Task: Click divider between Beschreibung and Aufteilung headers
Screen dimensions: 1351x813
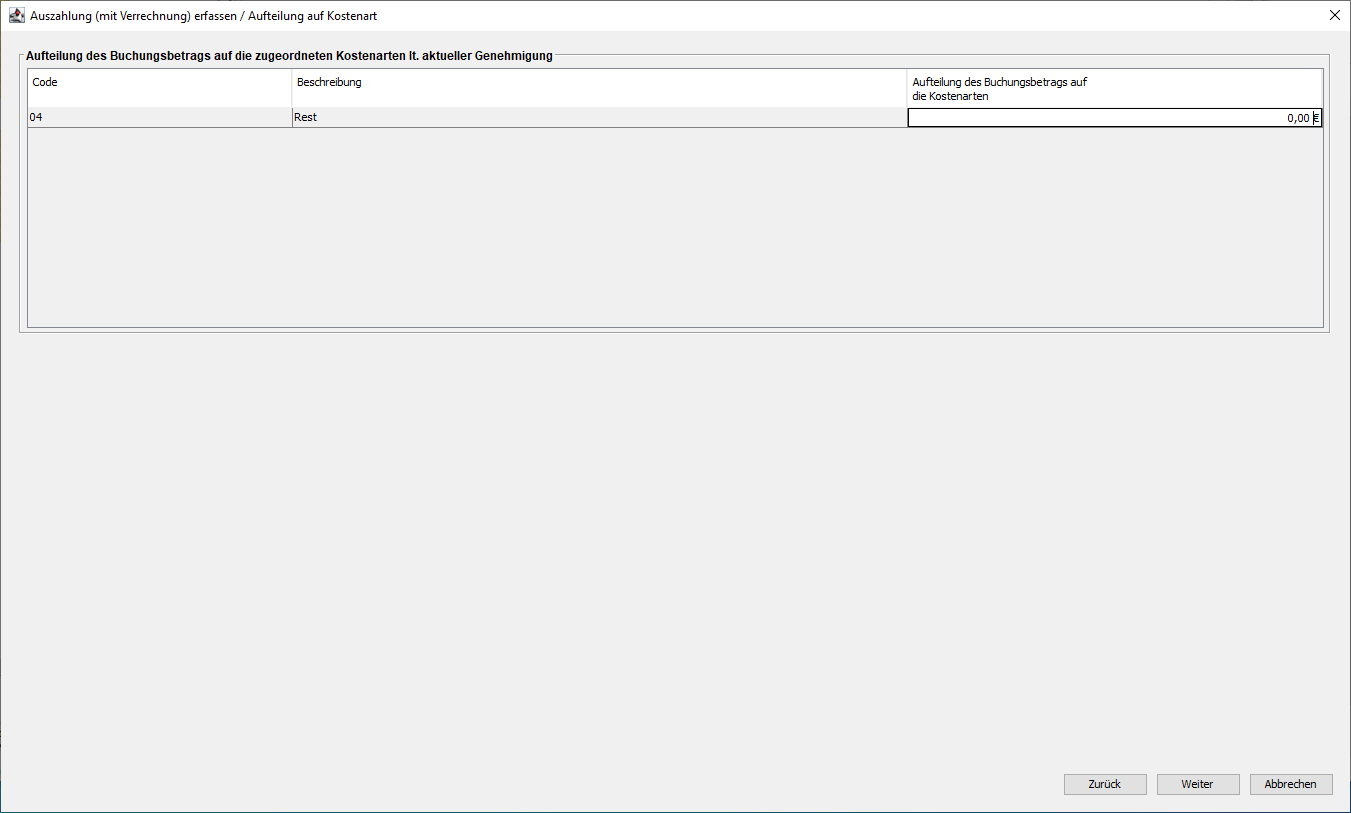Action: pos(907,88)
